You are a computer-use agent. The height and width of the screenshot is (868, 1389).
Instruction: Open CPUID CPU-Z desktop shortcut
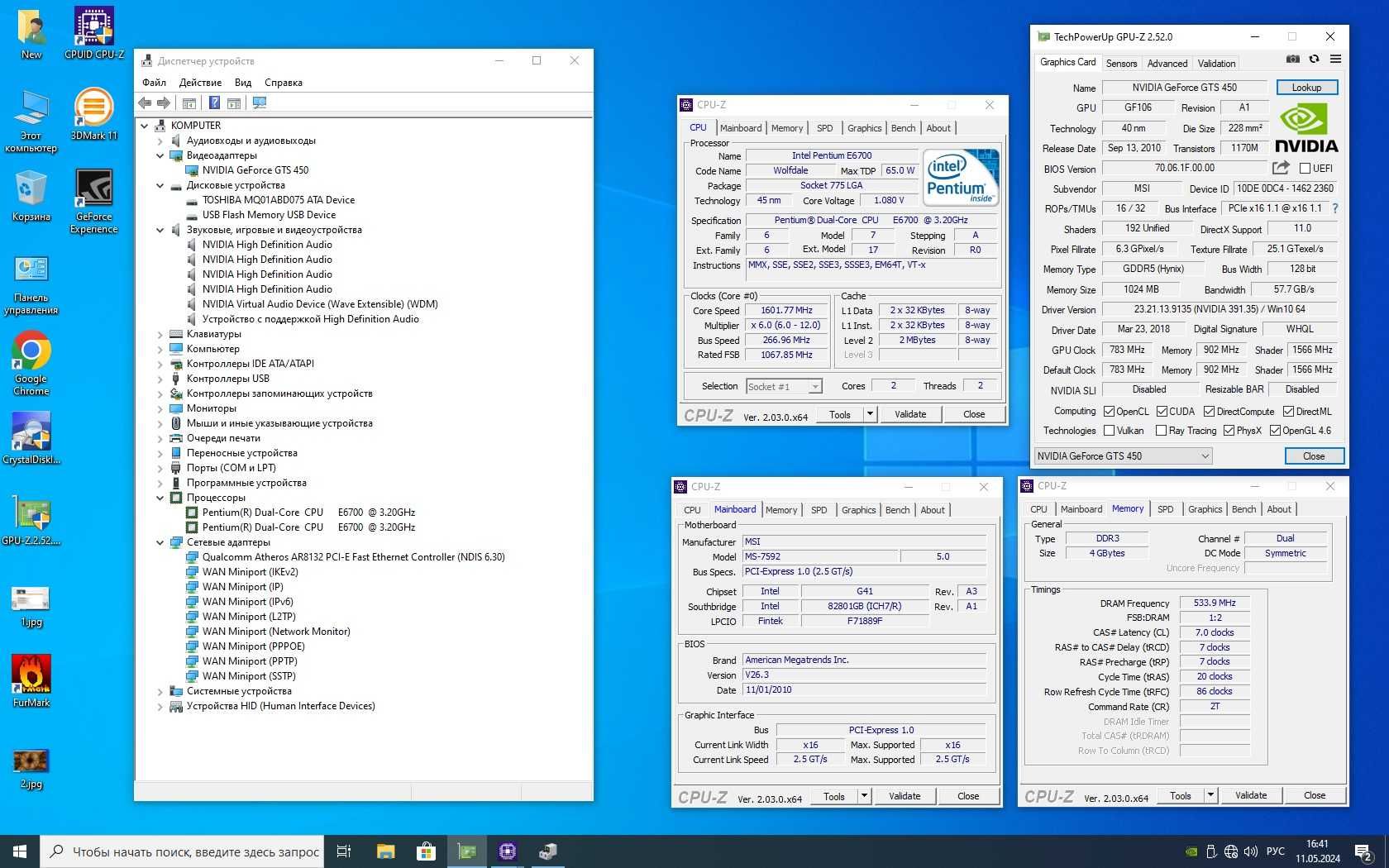pos(94,33)
